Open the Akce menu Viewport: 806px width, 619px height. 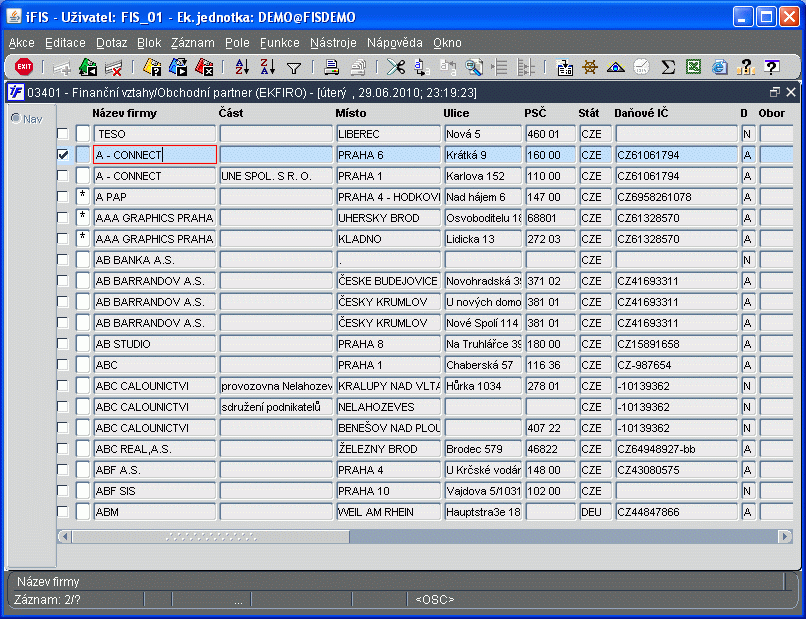pos(22,43)
